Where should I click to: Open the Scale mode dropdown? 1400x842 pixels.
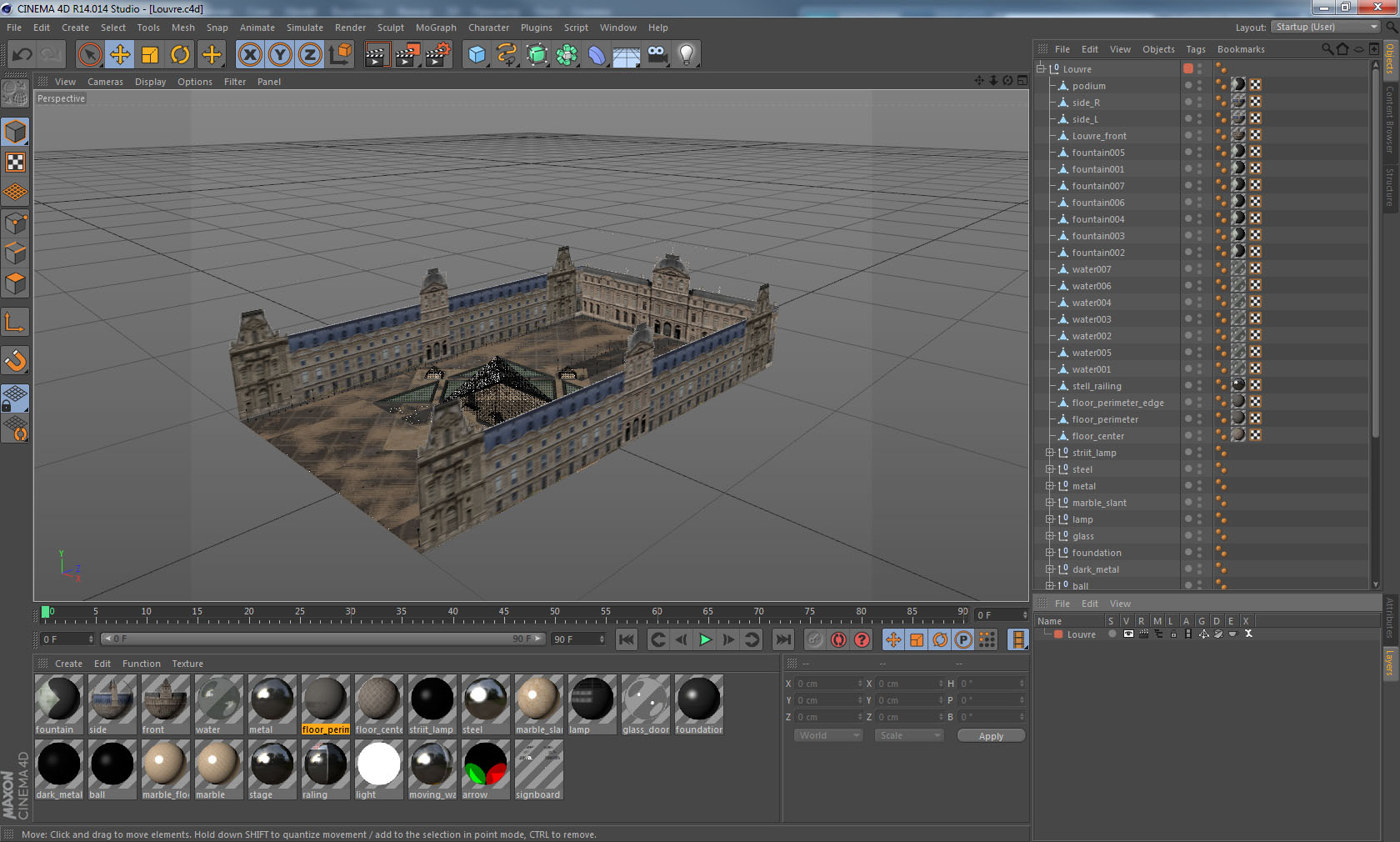[909, 735]
